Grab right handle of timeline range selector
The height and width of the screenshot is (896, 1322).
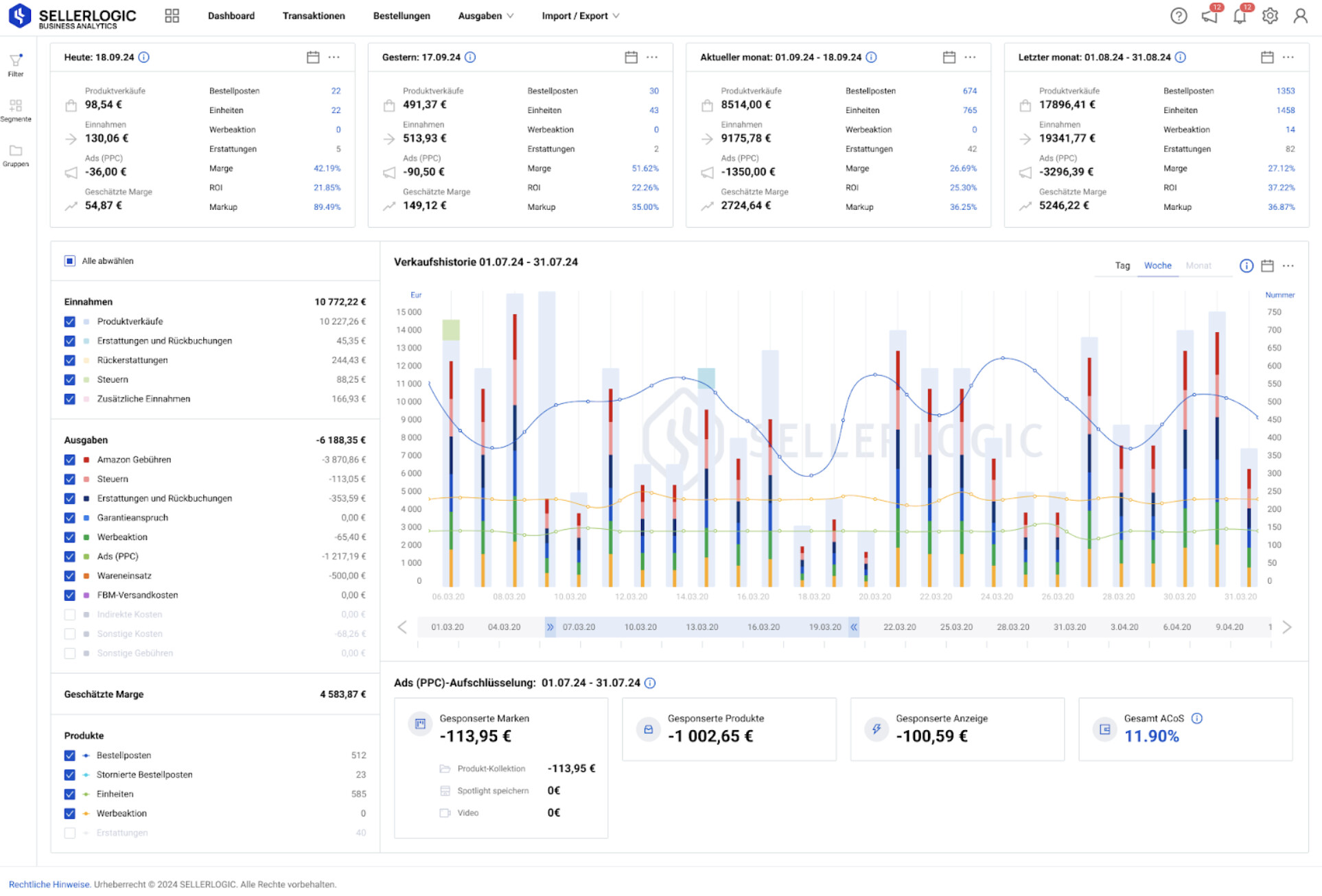[x=854, y=627]
